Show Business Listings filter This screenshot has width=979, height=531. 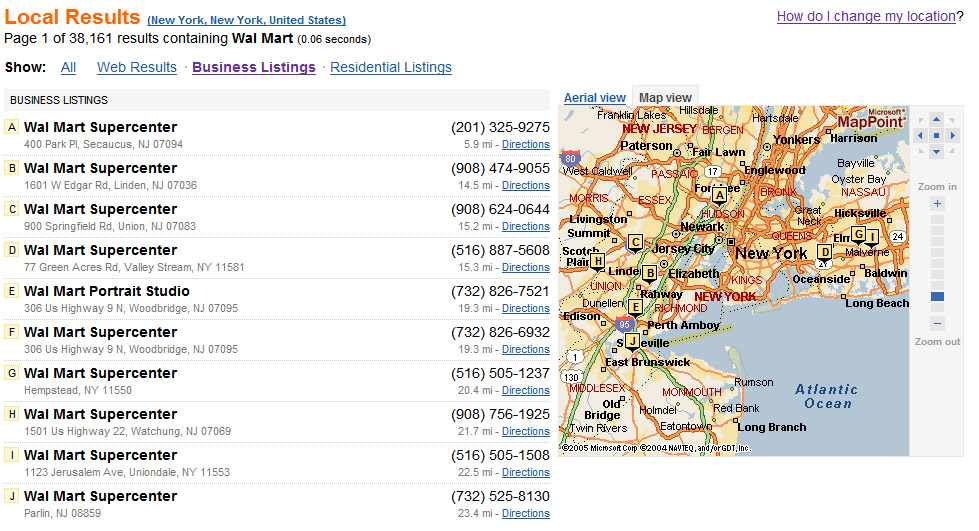253,67
